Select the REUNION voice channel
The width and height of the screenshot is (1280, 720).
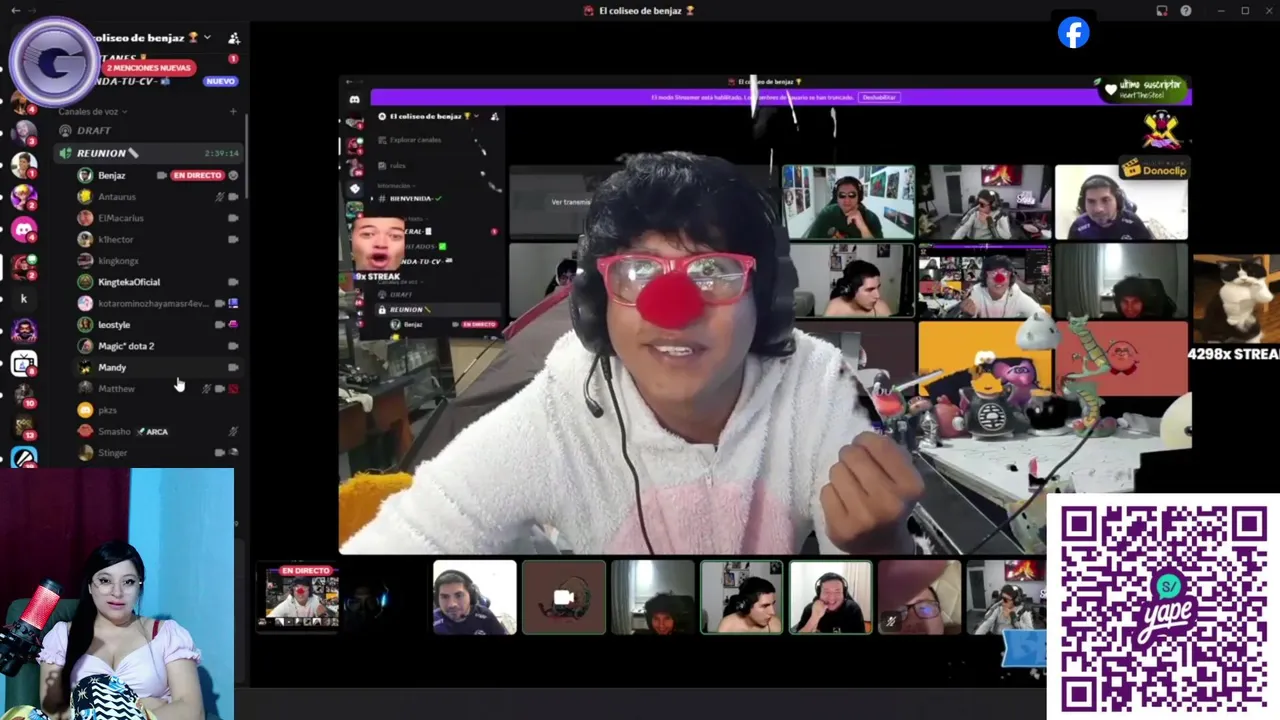tap(148, 153)
